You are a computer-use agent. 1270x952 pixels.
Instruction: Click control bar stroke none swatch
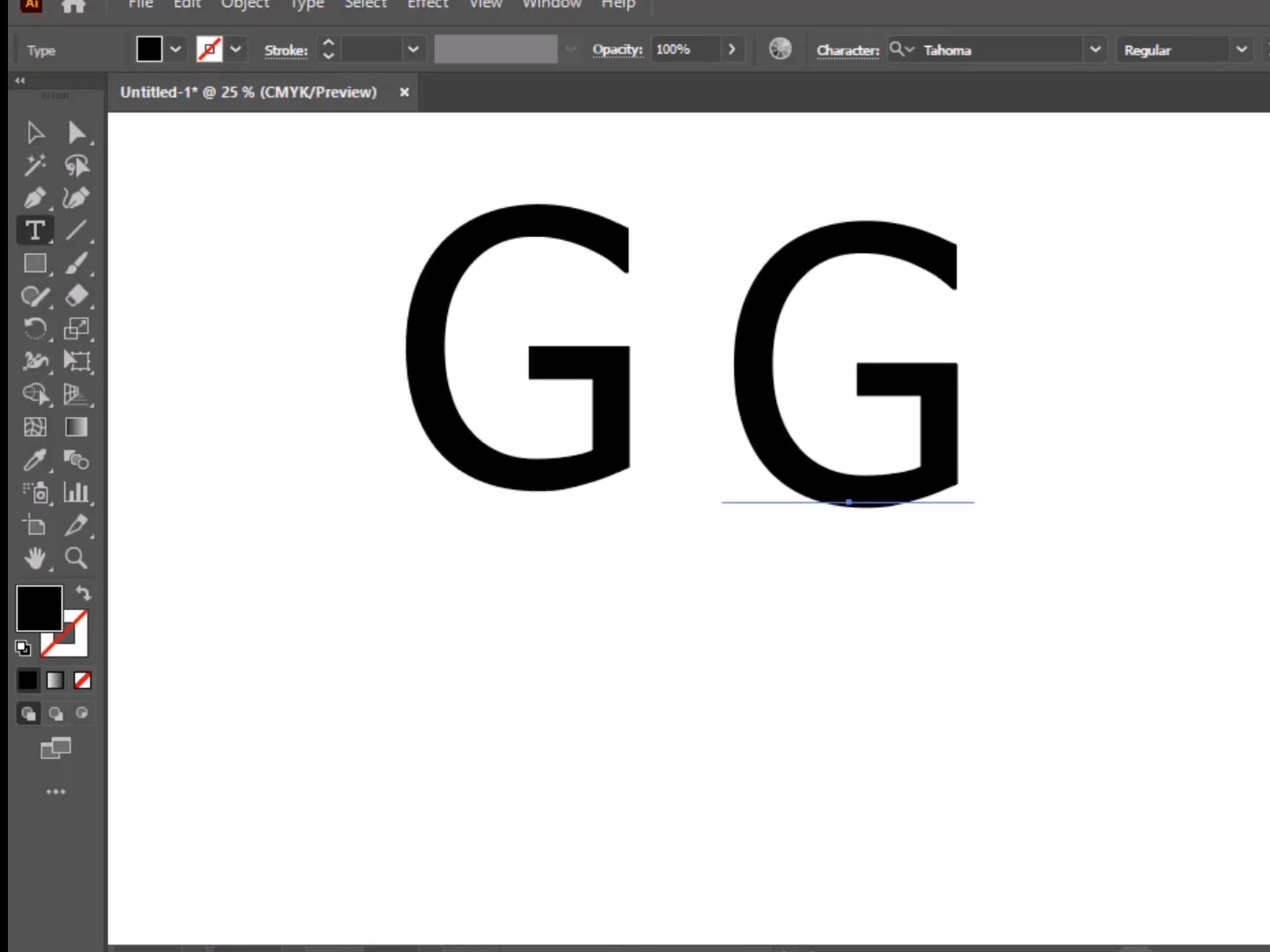(x=209, y=49)
